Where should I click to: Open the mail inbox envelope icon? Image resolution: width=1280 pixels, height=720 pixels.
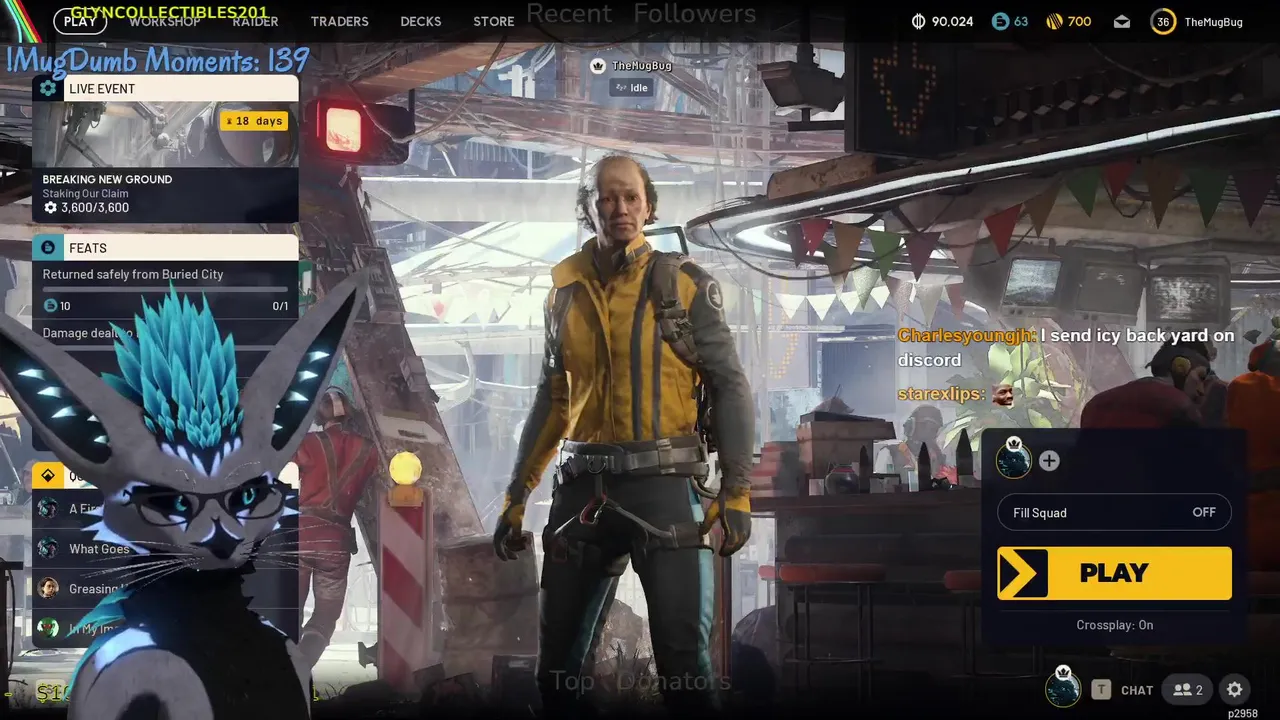point(1122,21)
